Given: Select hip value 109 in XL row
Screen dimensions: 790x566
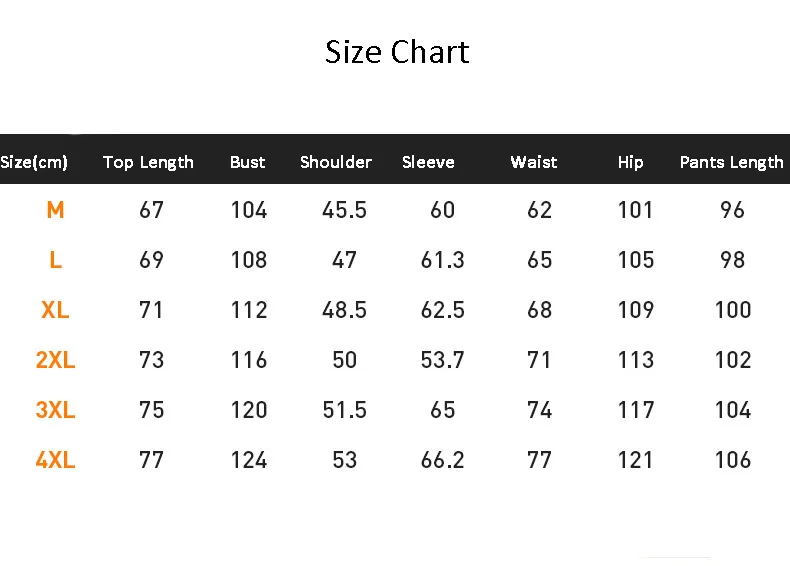Looking at the screenshot, I should pyautogui.click(x=636, y=310).
